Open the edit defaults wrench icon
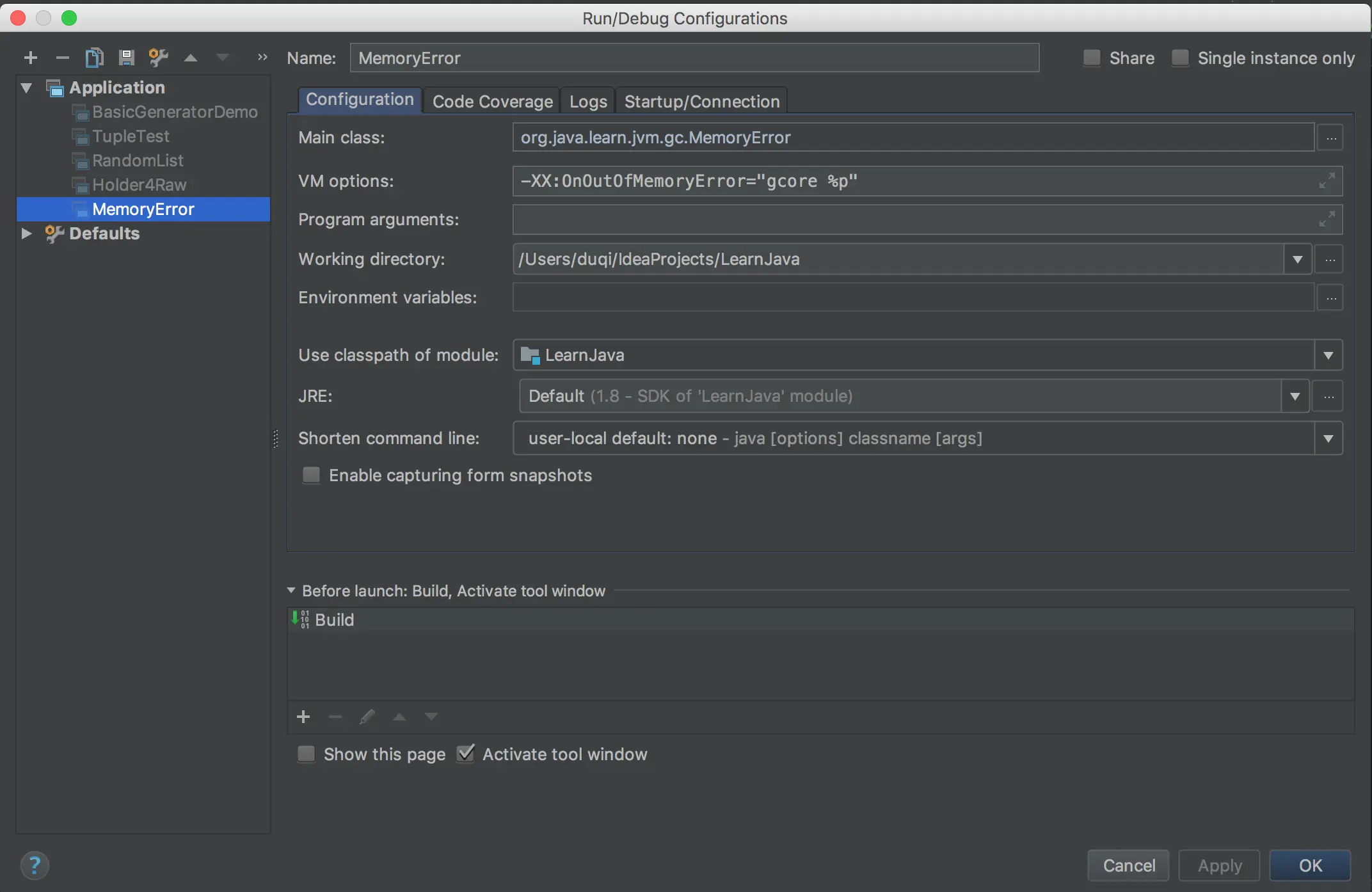The width and height of the screenshot is (1372, 892). coord(158,58)
